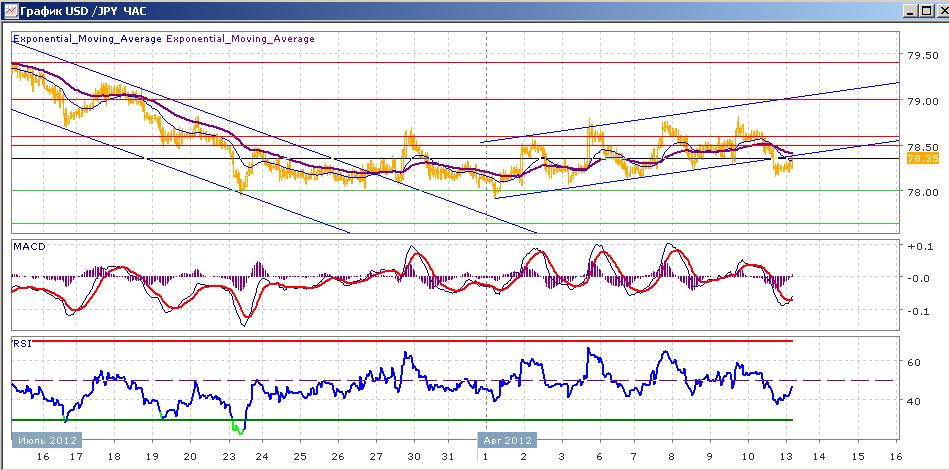The width and height of the screenshot is (949, 470).
Task: Click date label 16 below Июль 2012
Action: pos(42,455)
